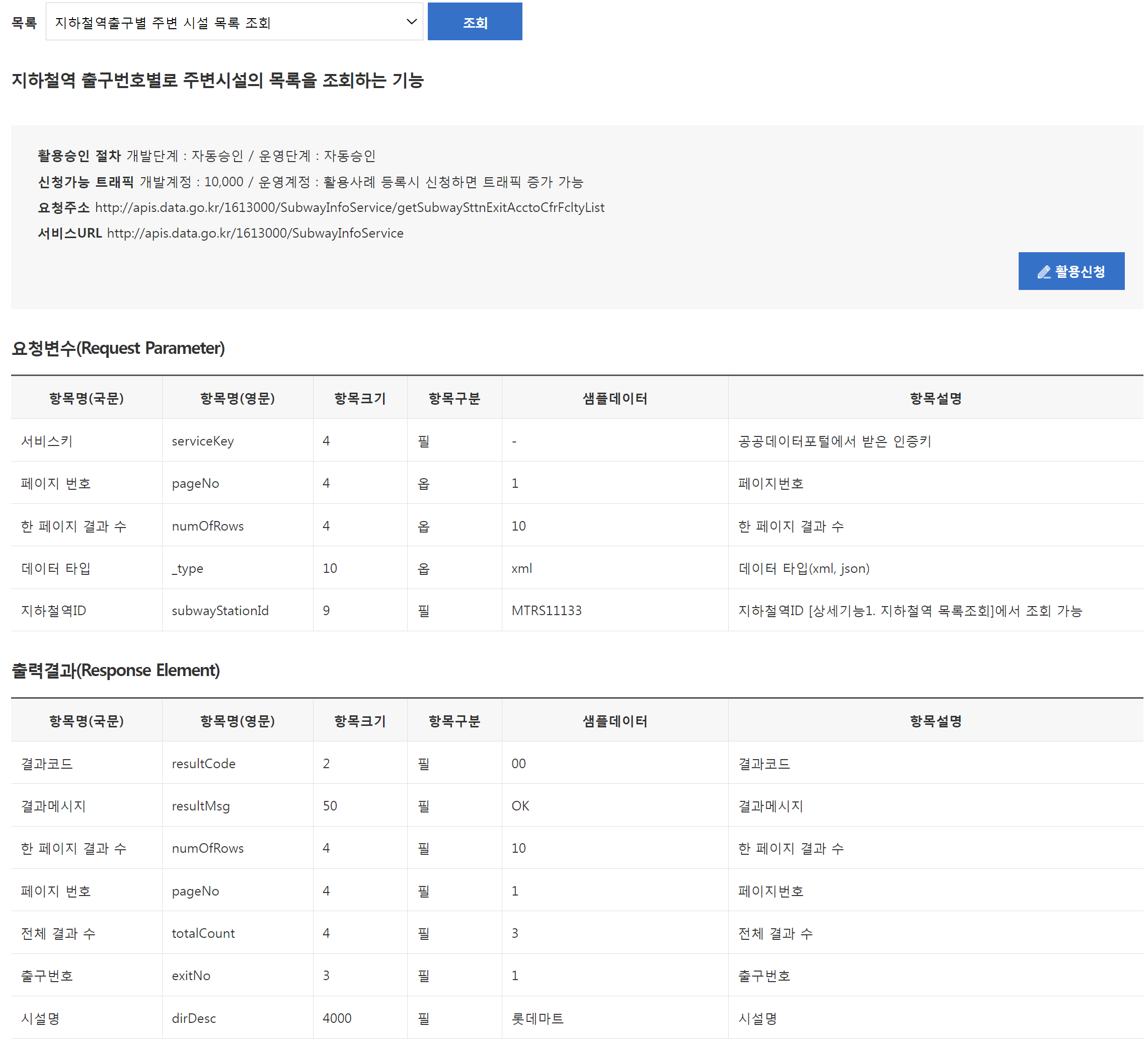Image resolution: width=1148 pixels, height=1039 pixels.
Task: Open the 목록 dropdown chevron arrow
Action: pos(411,22)
